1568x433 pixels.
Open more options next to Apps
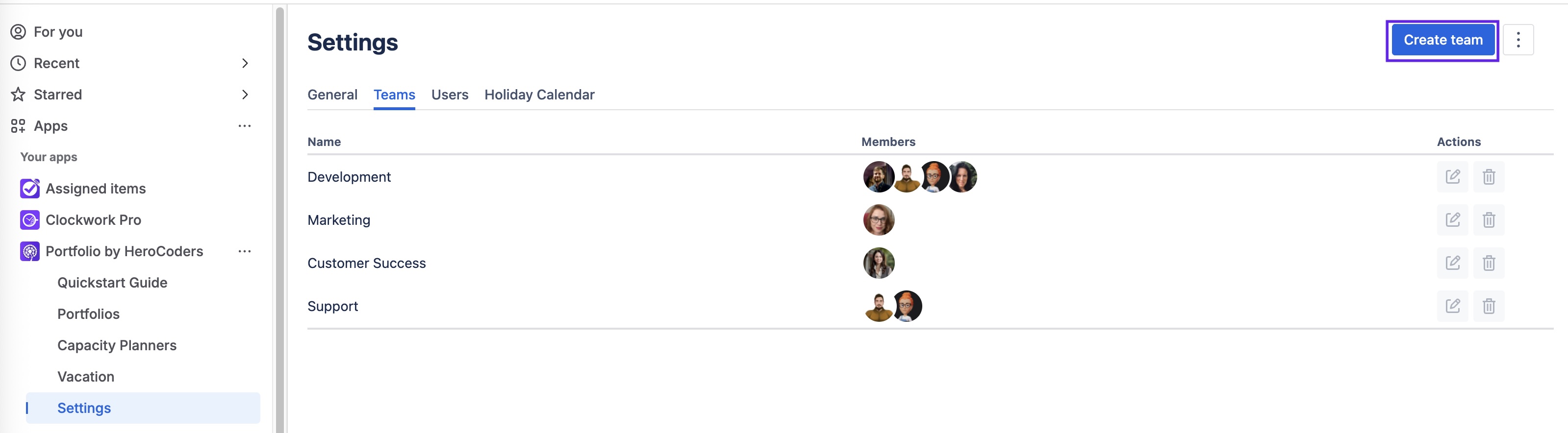[x=245, y=126]
